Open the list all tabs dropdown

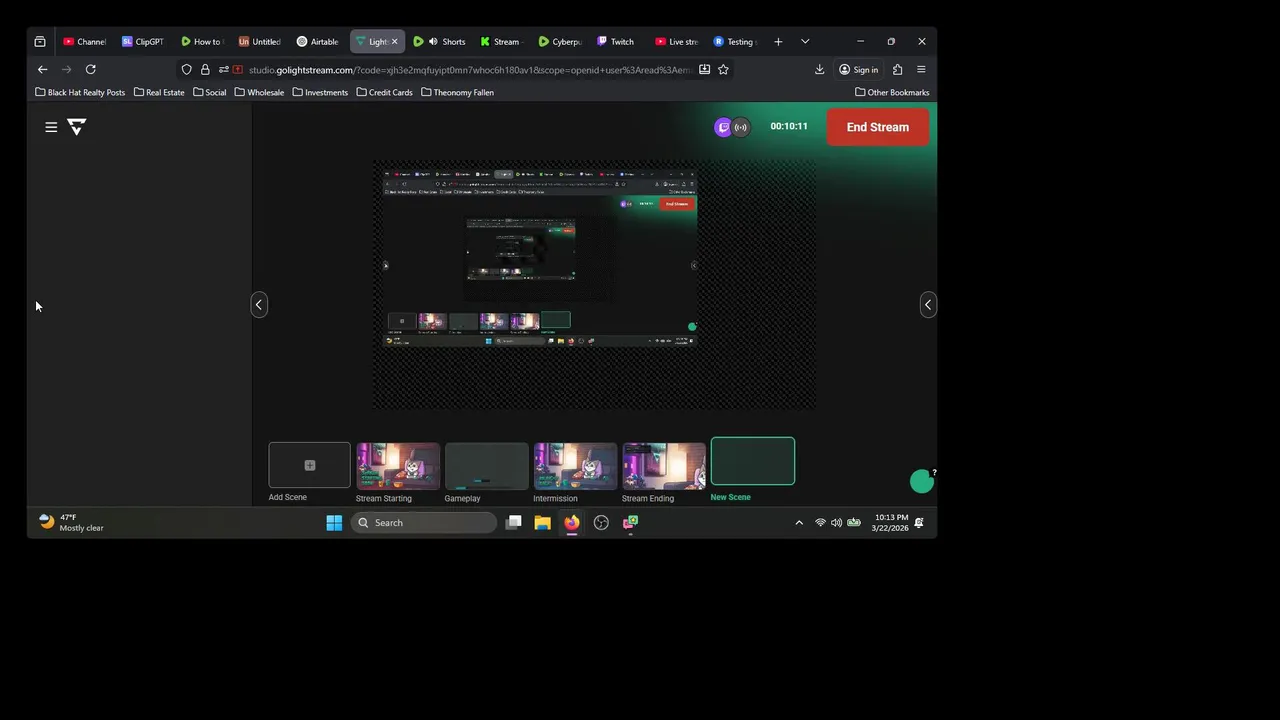point(805,42)
